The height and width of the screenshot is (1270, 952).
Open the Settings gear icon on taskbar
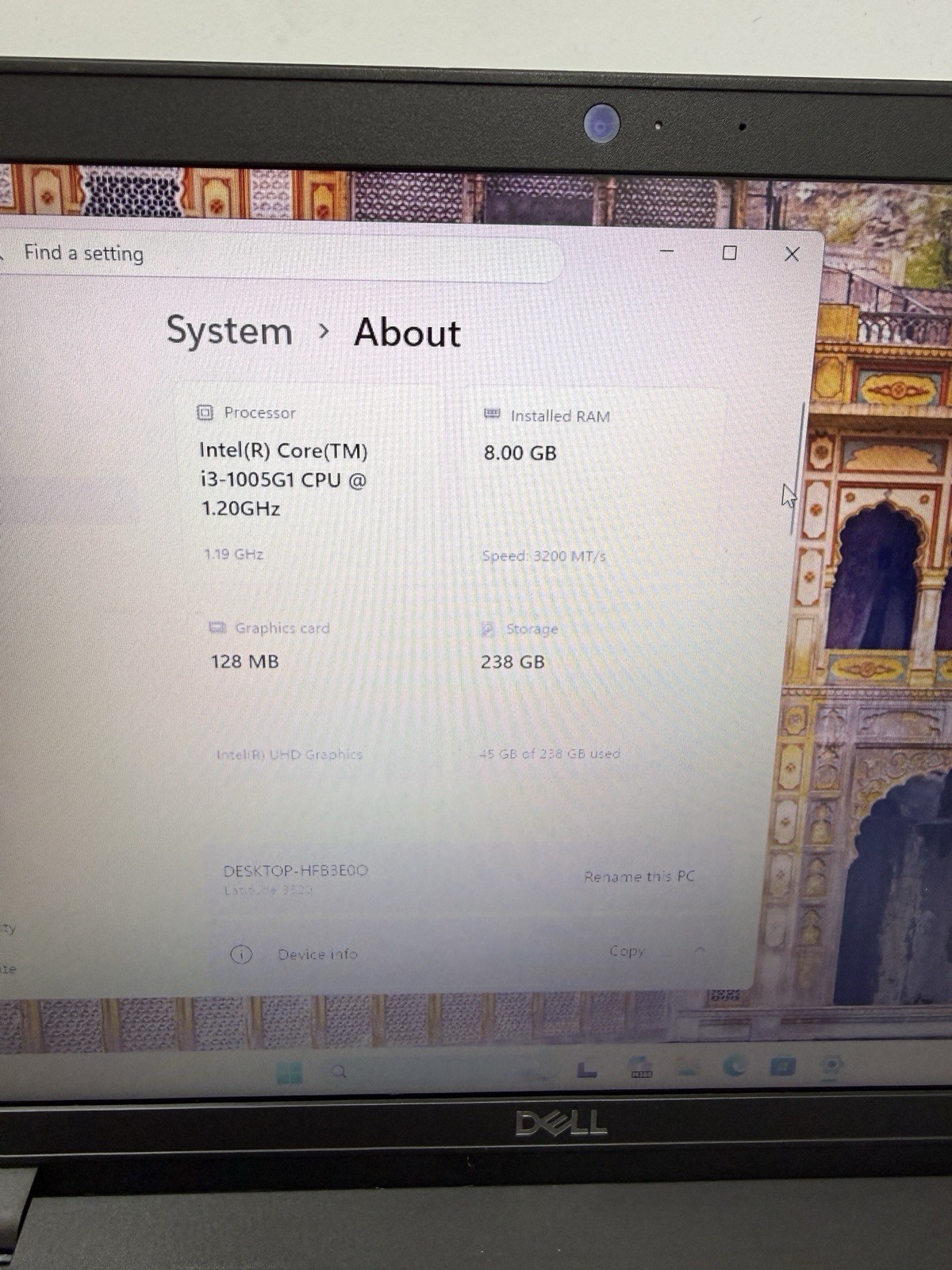(832, 1066)
